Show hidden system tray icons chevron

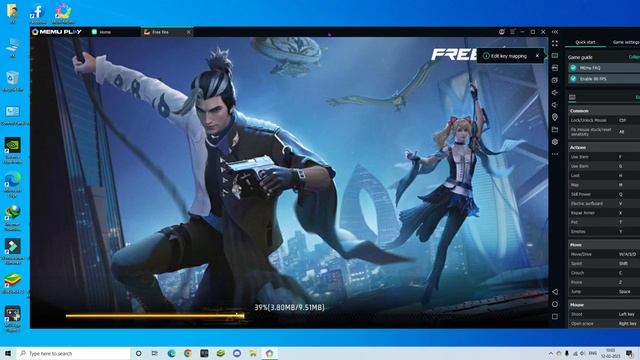pyautogui.click(x=551, y=353)
